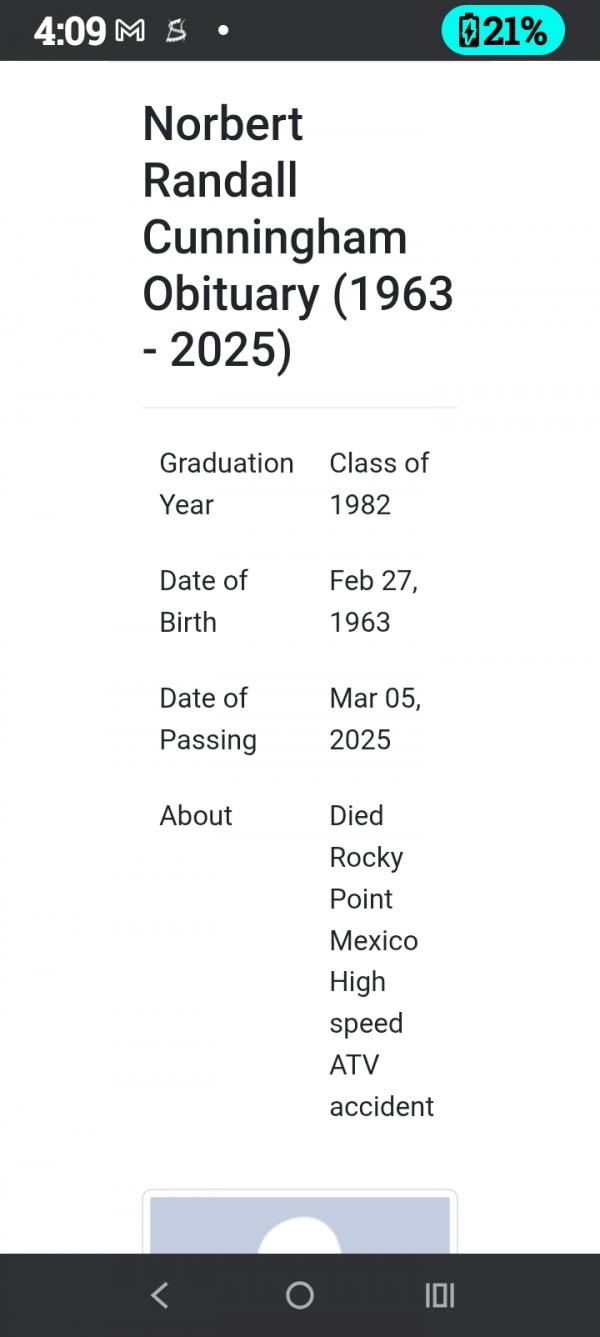600x1337 pixels.
Task: Tap the small notification dot in status bar
Action: pos(223,31)
